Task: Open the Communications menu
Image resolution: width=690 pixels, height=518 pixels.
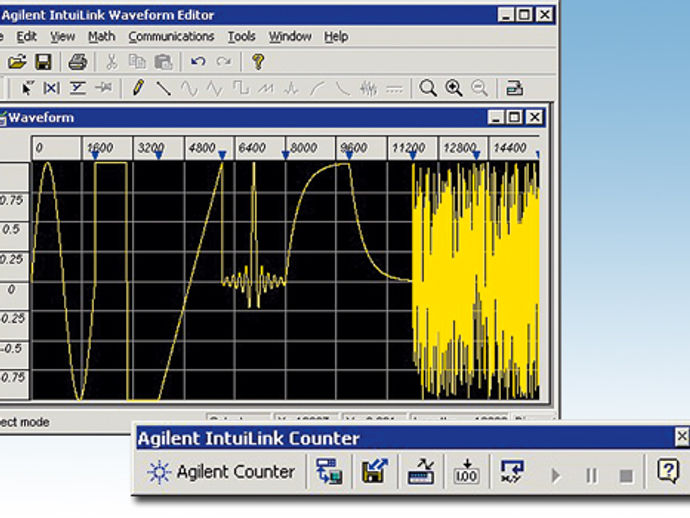Action: pyautogui.click(x=171, y=37)
